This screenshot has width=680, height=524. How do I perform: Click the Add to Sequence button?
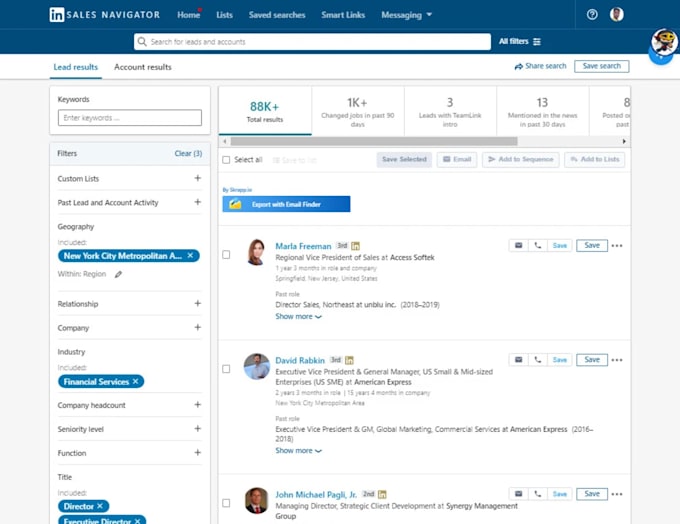coord(520,159)
